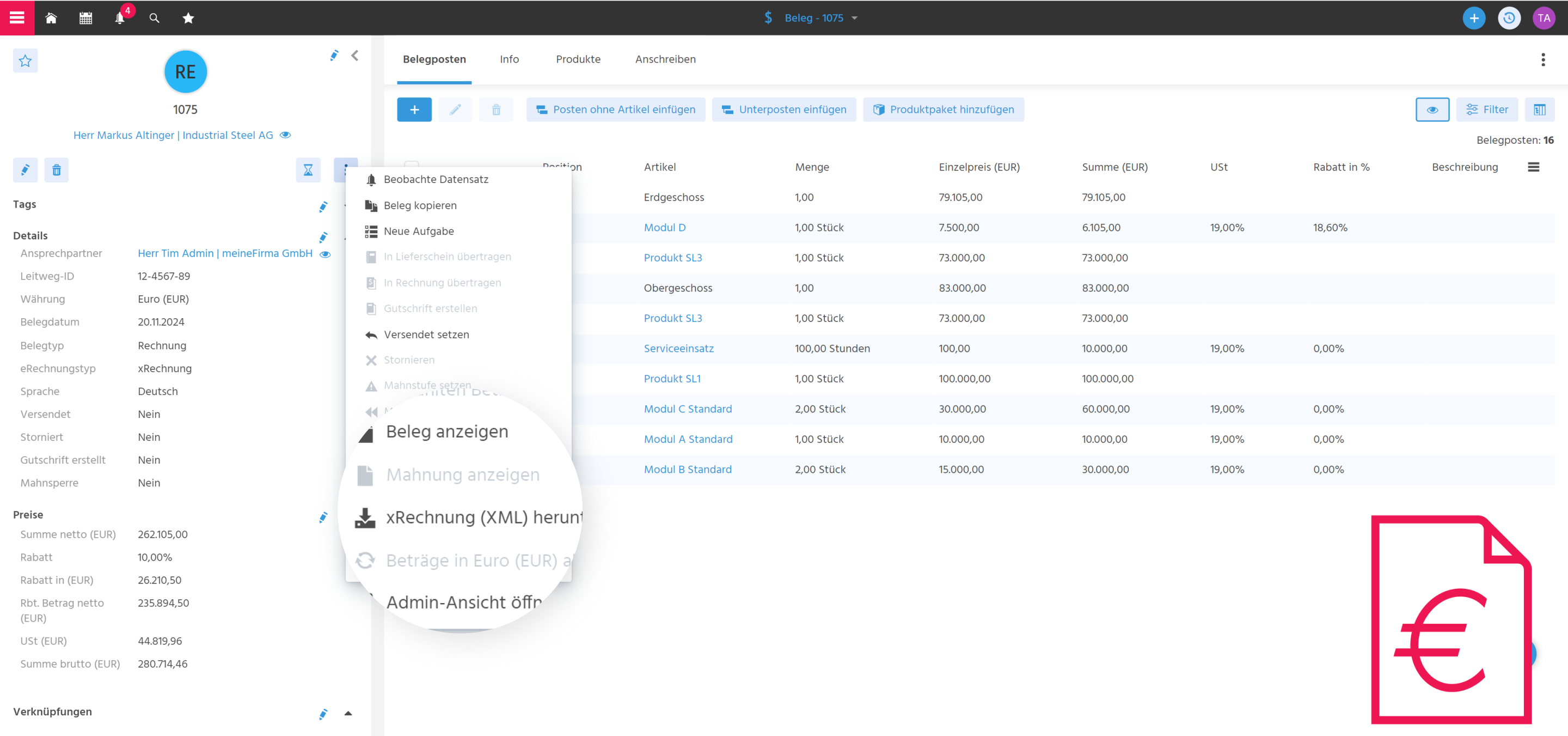Open the TA user avatar menu

[x=1543, y=19]
